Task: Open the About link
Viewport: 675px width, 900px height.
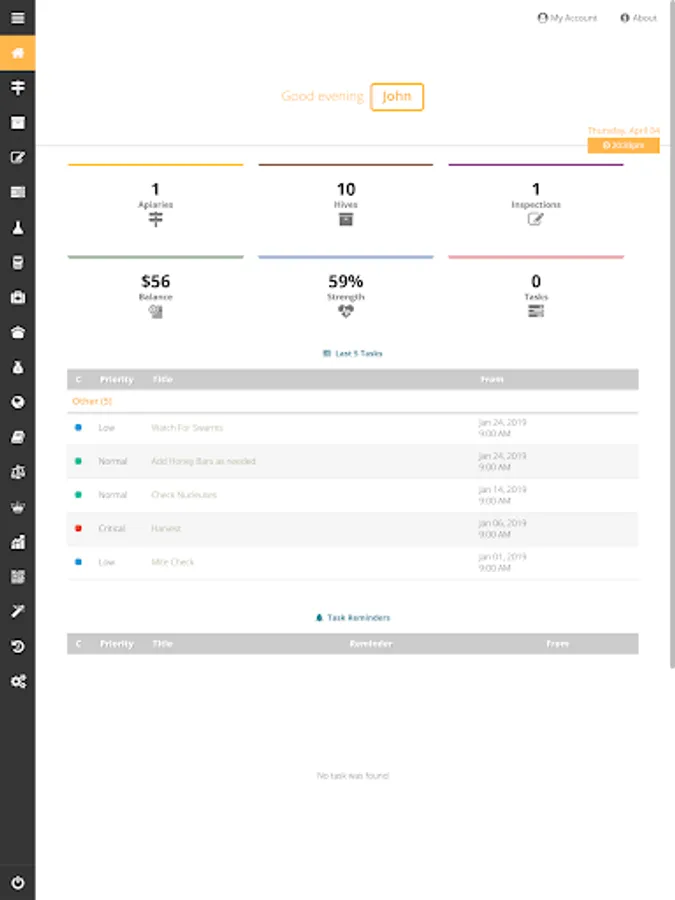Action: tap(638, 18)
